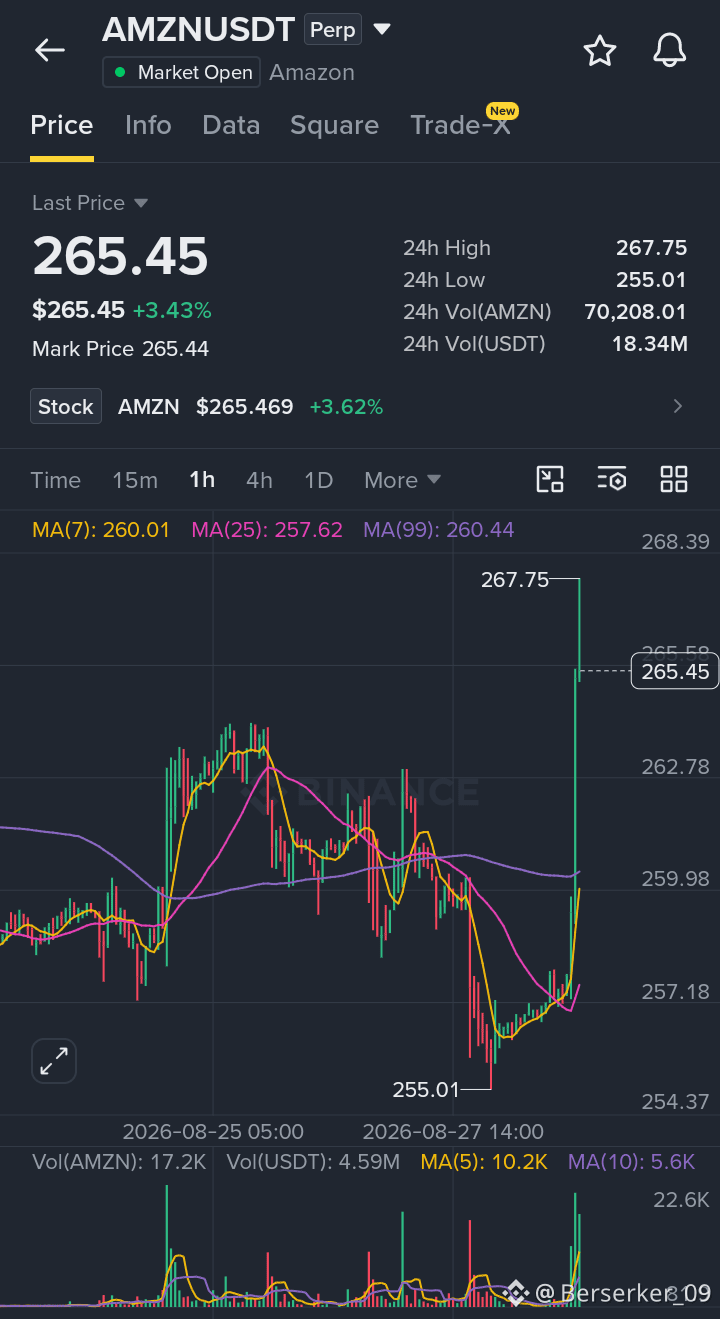
Task: Open the Trade-X tab
Action: coord(460,125)
